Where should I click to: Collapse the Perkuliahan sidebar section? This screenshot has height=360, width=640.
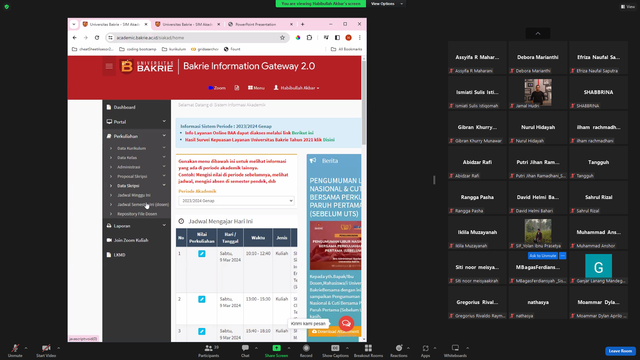click(136, 136)
